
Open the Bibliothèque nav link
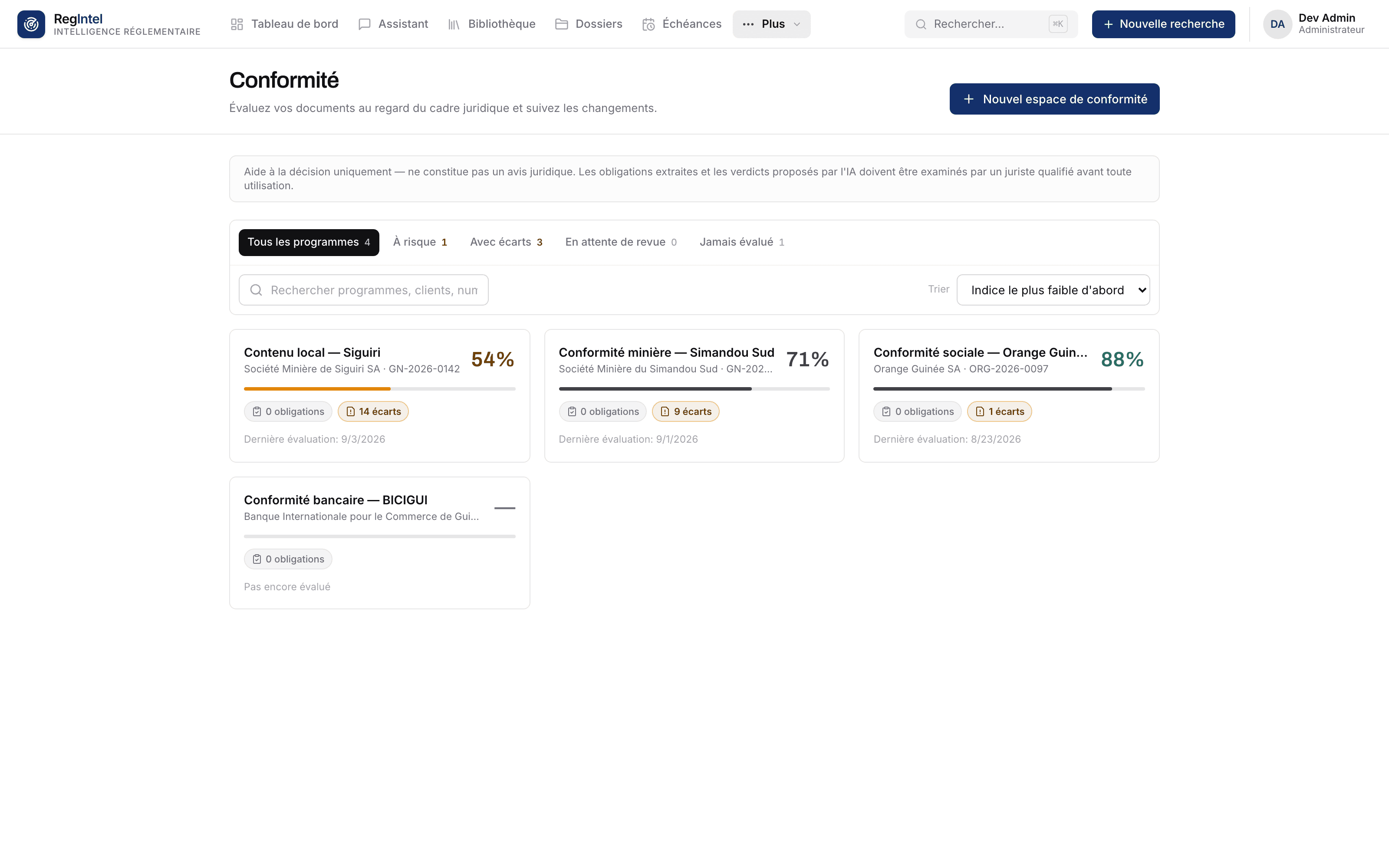click(x=491, y=24)
